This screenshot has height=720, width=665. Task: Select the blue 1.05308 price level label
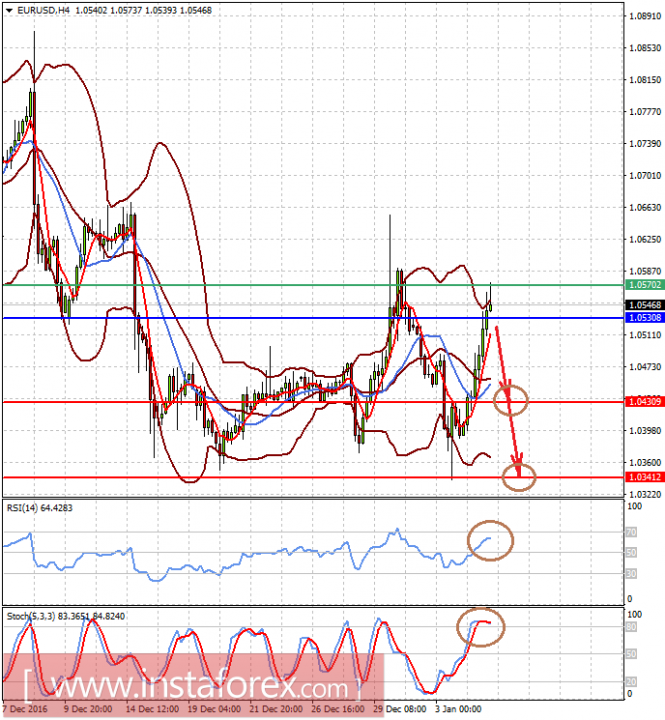pyautogui.click(x=645, y=317)
